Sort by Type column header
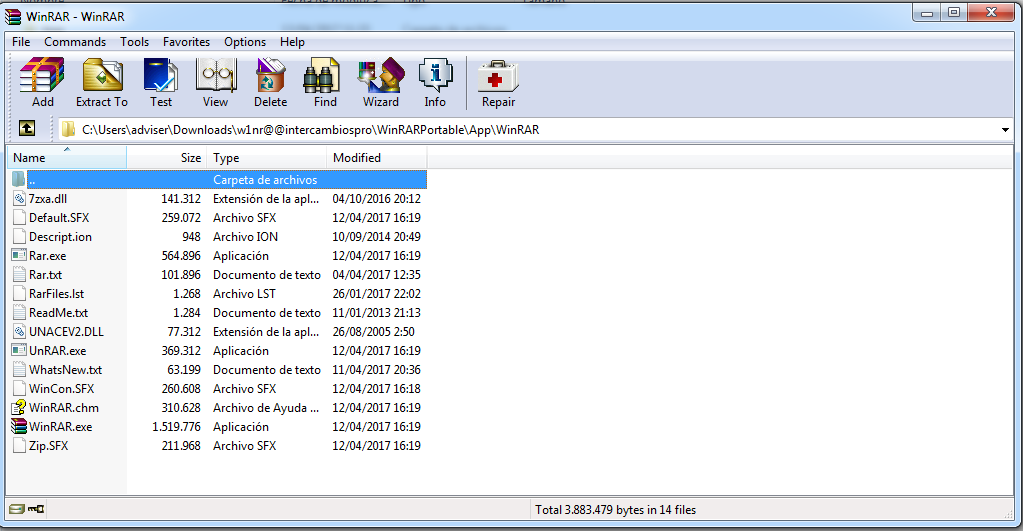 (267, 157)
